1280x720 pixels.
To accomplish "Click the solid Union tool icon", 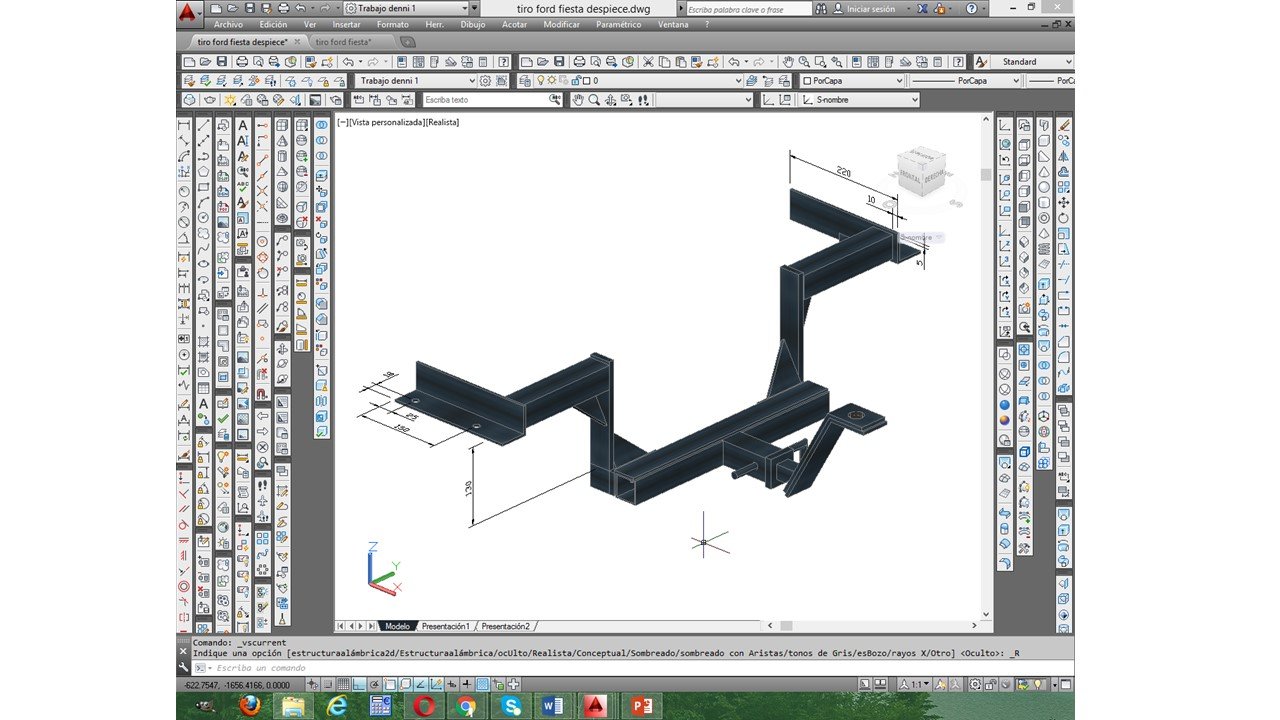I will [322, 125].
